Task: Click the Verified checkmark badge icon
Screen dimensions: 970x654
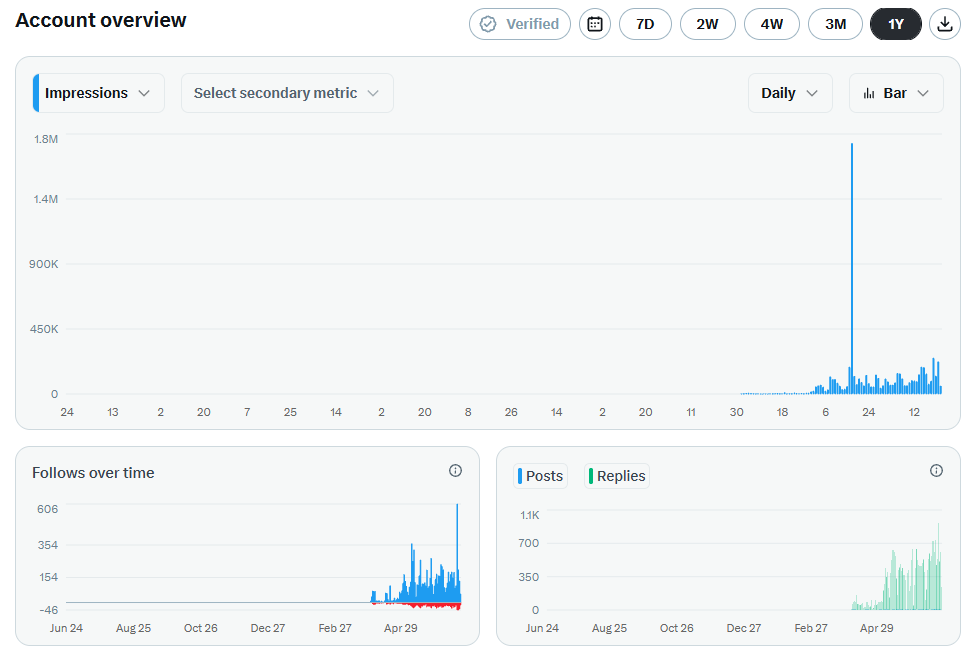Action: (x=488, y=24)
